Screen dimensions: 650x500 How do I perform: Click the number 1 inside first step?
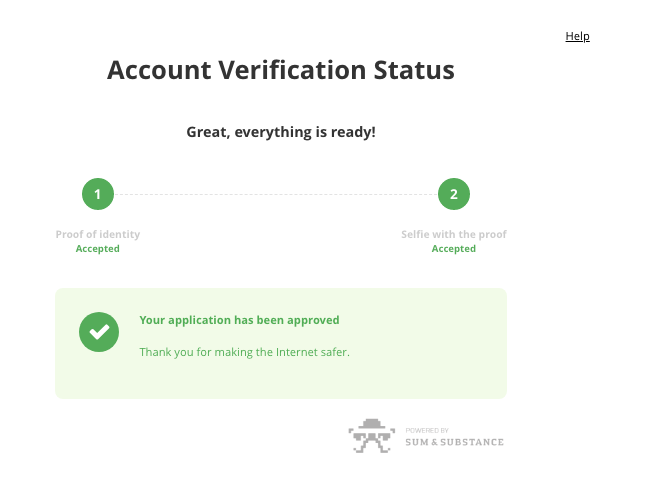(98, 194)
